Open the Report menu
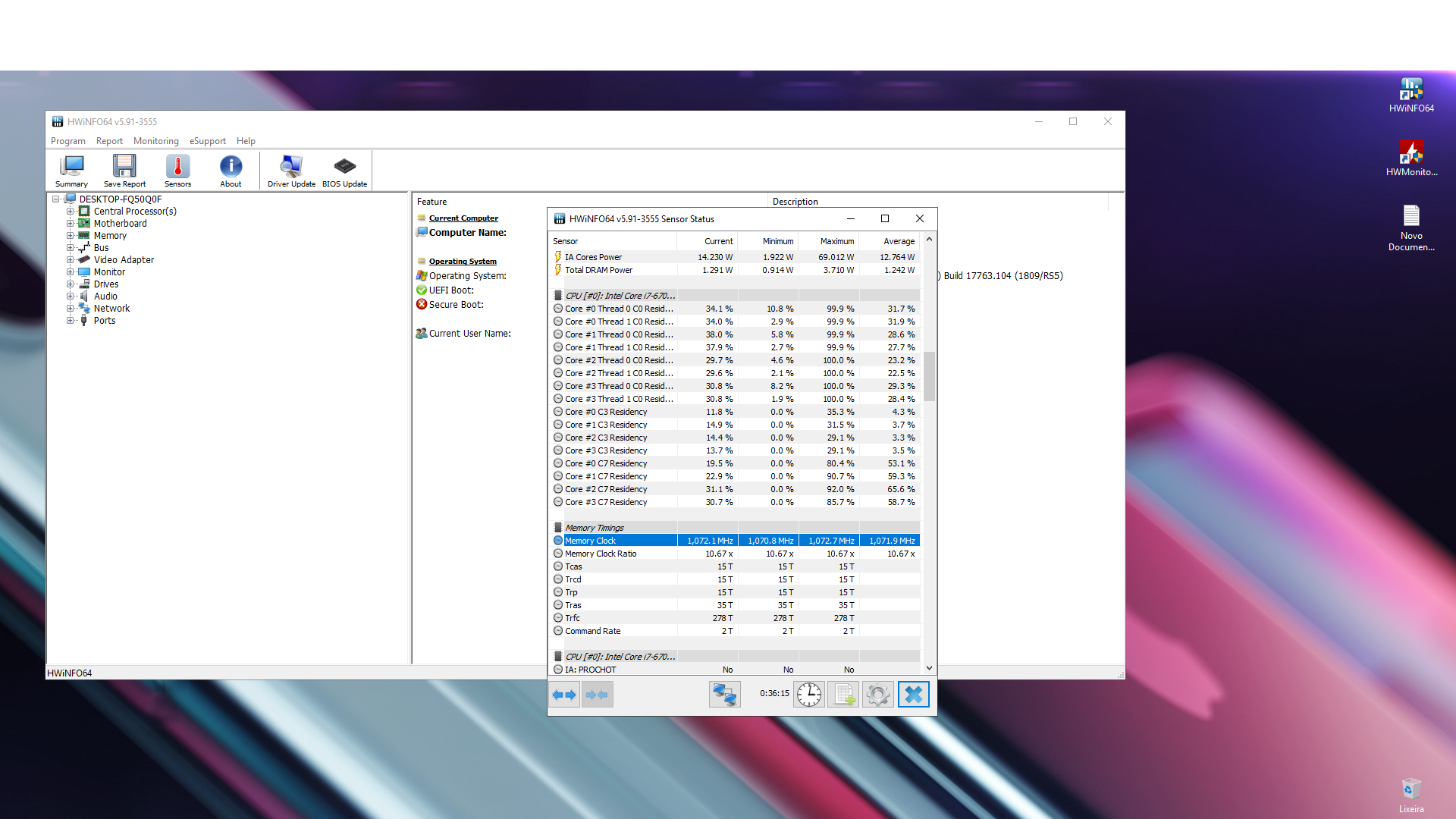The image size is (1456, 819). [x=109, y=141]
